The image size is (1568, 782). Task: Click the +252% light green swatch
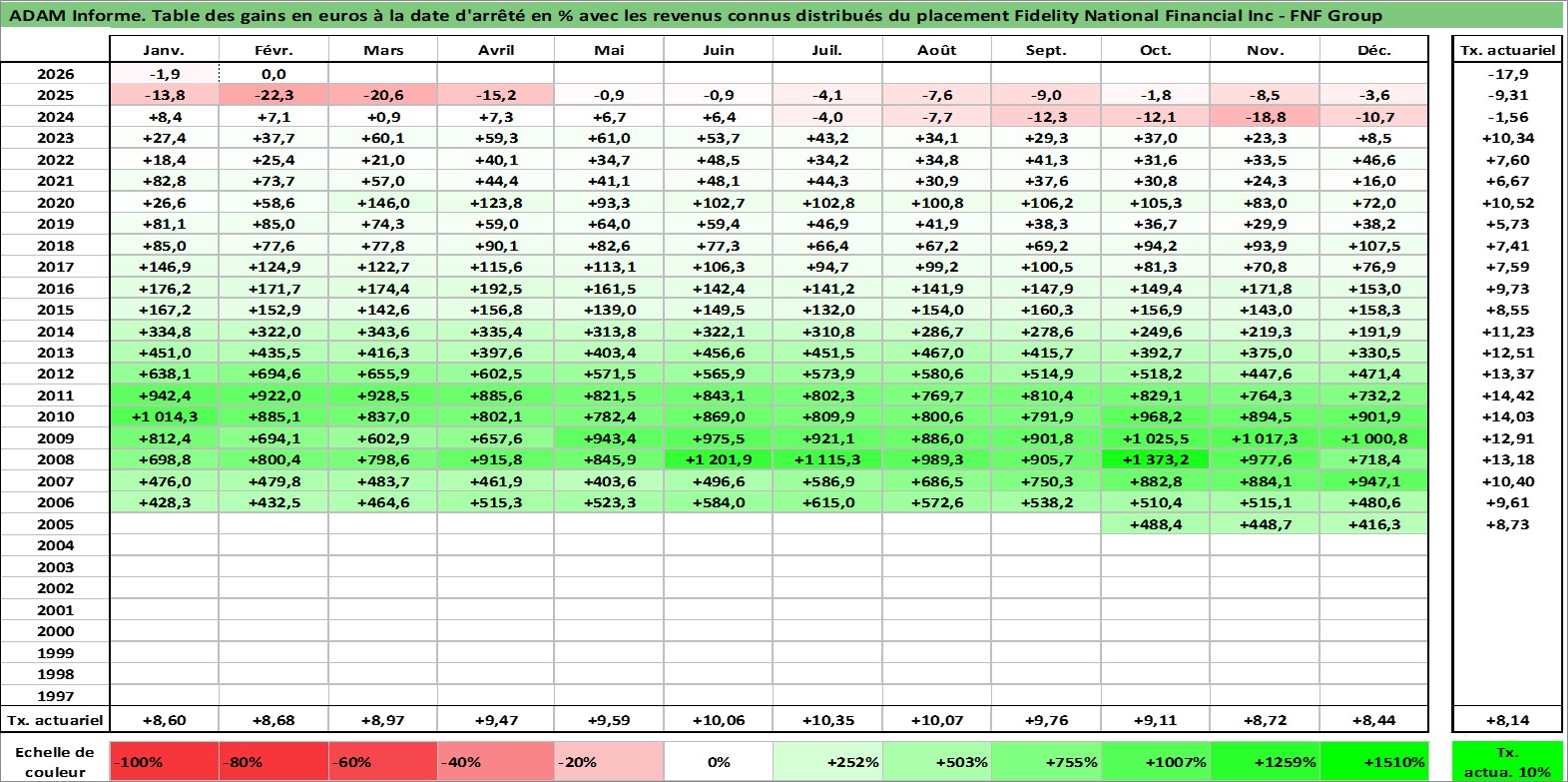click(827, 761)
